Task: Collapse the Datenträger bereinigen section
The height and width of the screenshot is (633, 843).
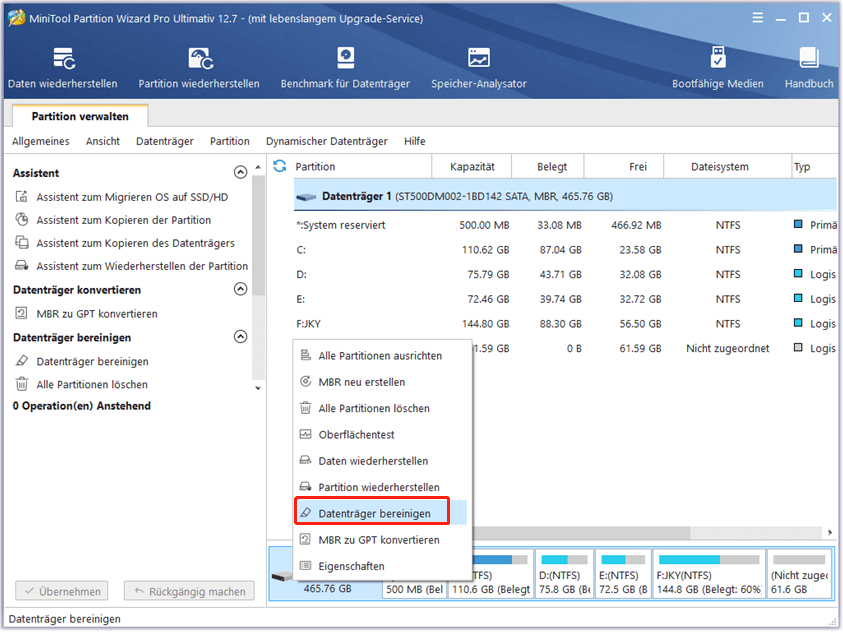Action: pos(240,337)
